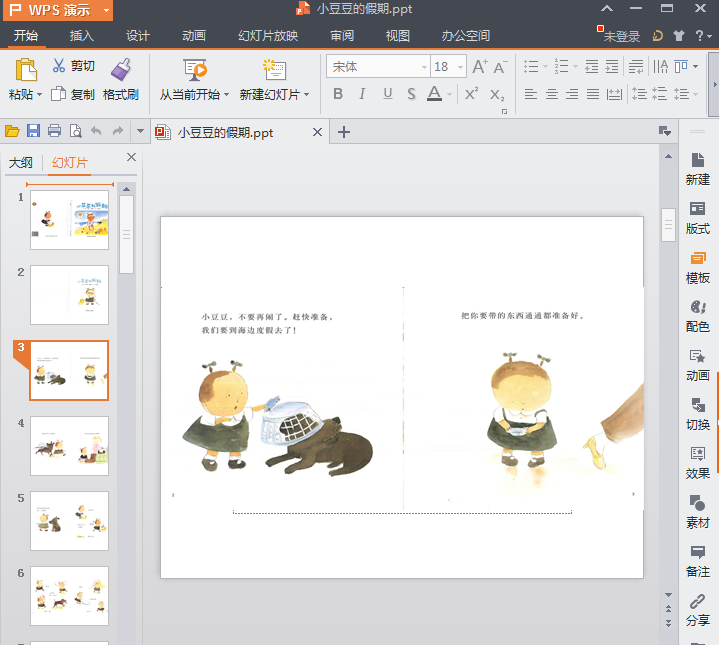This screenshot has height=645, width=719.
Task: Open the 切换 transition panel
Action: 698,405
